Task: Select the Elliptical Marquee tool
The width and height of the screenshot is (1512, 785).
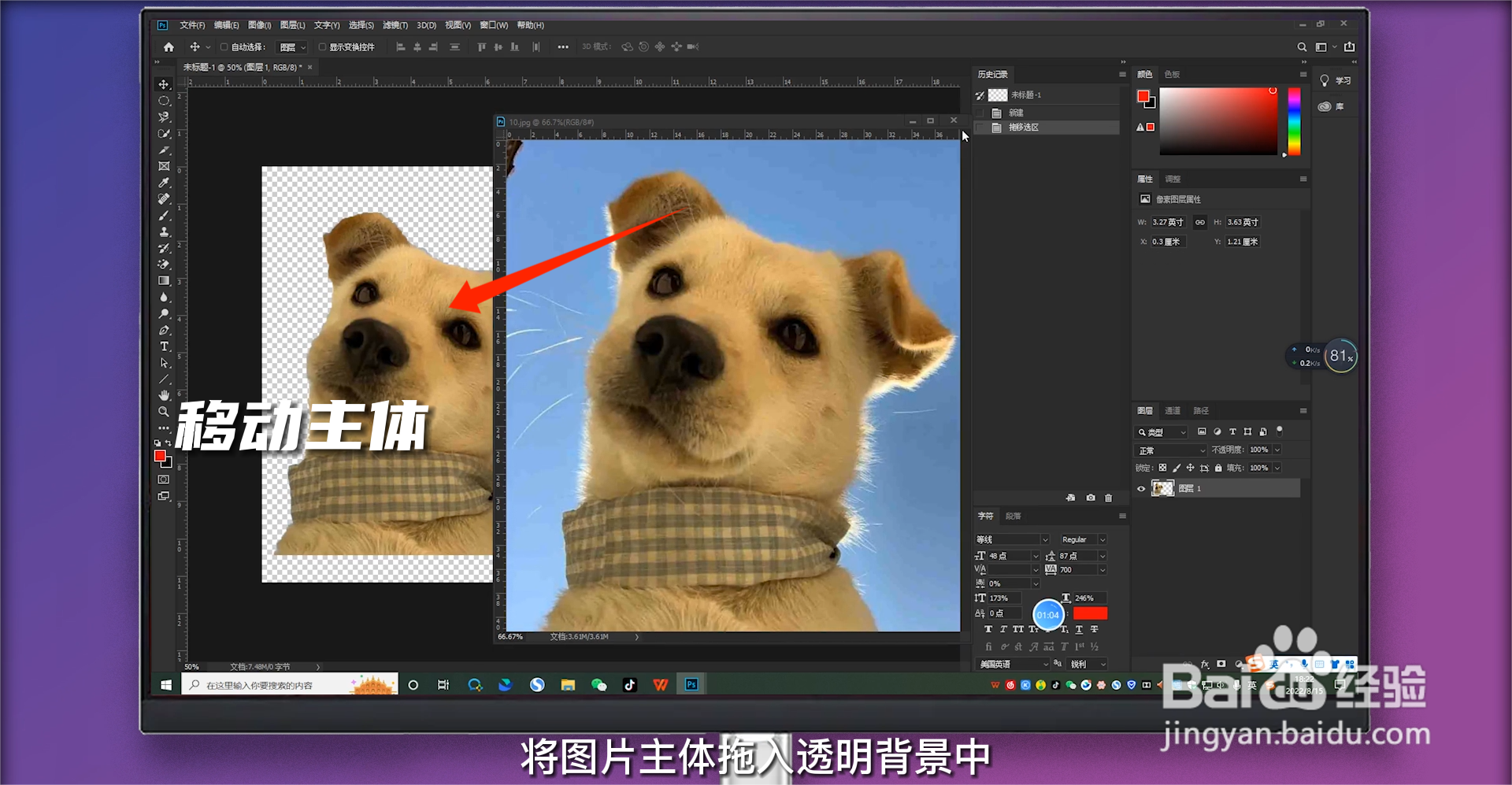Action: 164,101
